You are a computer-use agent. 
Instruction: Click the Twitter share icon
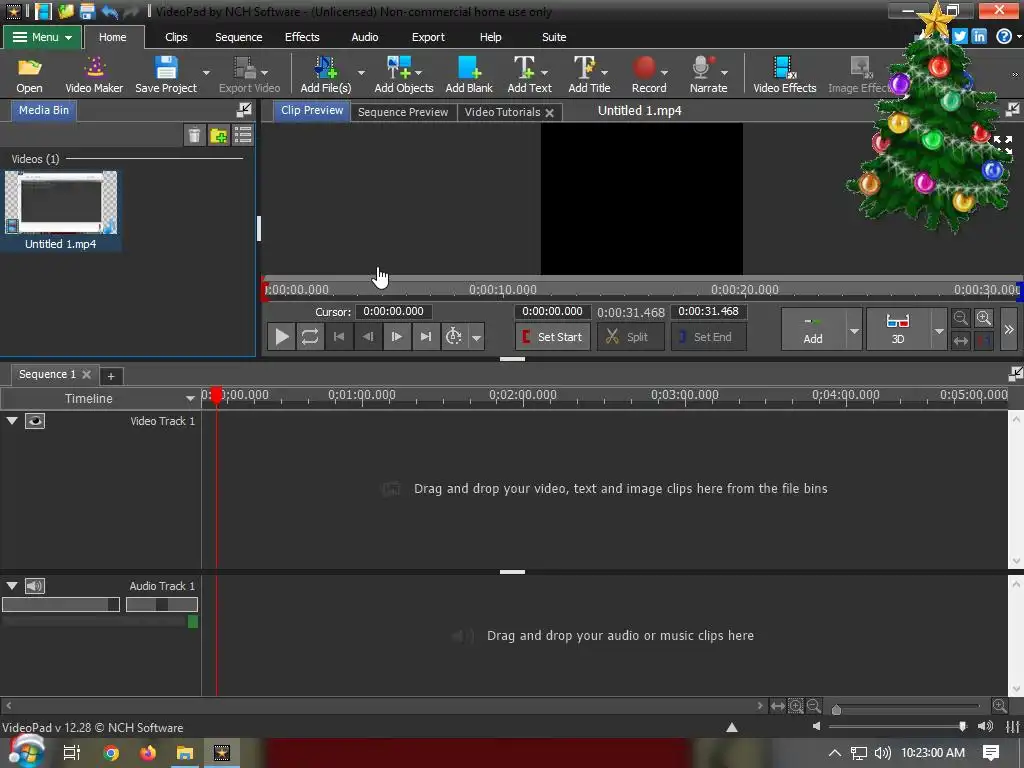pos(959,37)
